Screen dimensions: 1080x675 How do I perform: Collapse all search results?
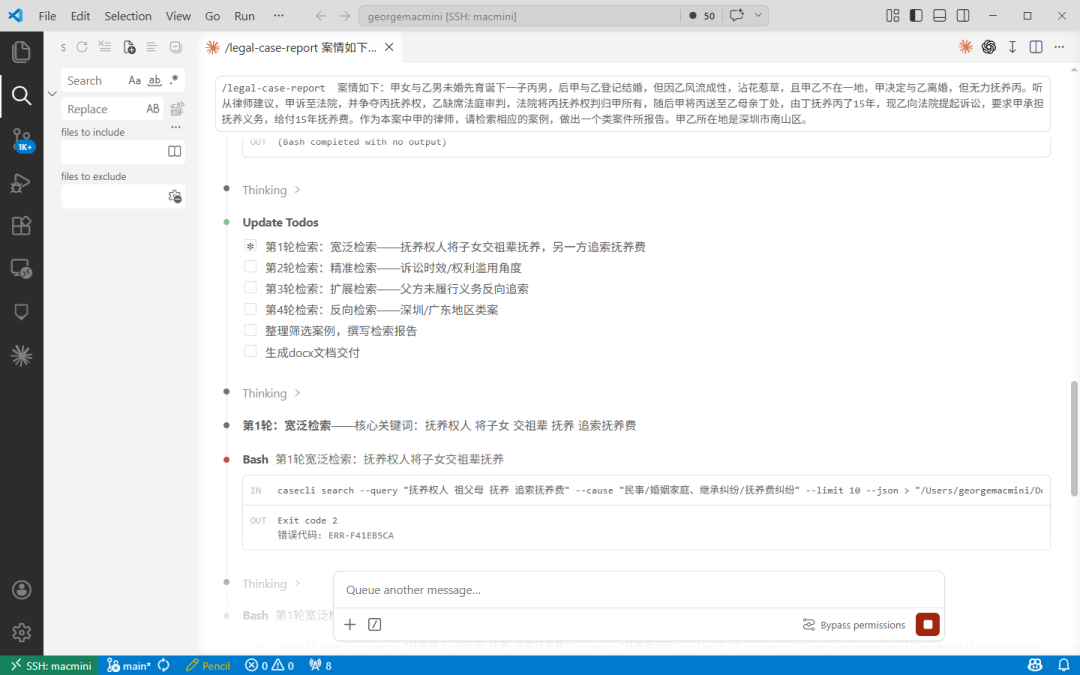click(176, 47)
